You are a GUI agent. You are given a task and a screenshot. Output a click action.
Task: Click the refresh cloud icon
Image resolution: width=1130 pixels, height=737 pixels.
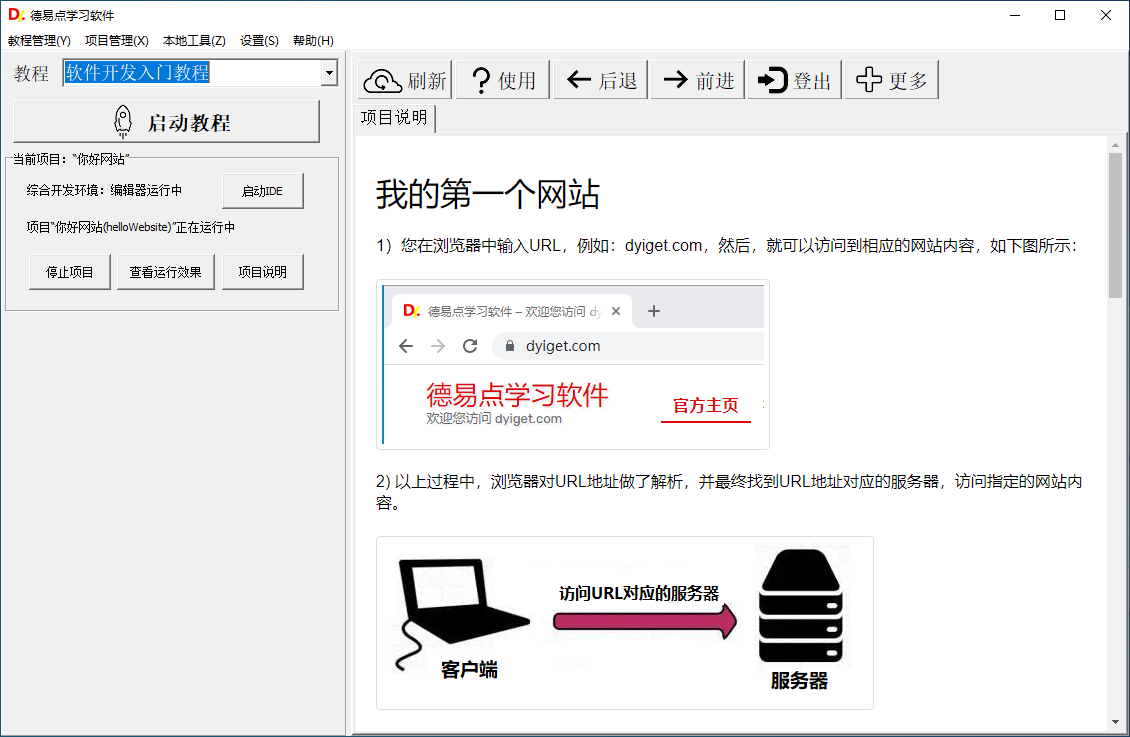383,80
